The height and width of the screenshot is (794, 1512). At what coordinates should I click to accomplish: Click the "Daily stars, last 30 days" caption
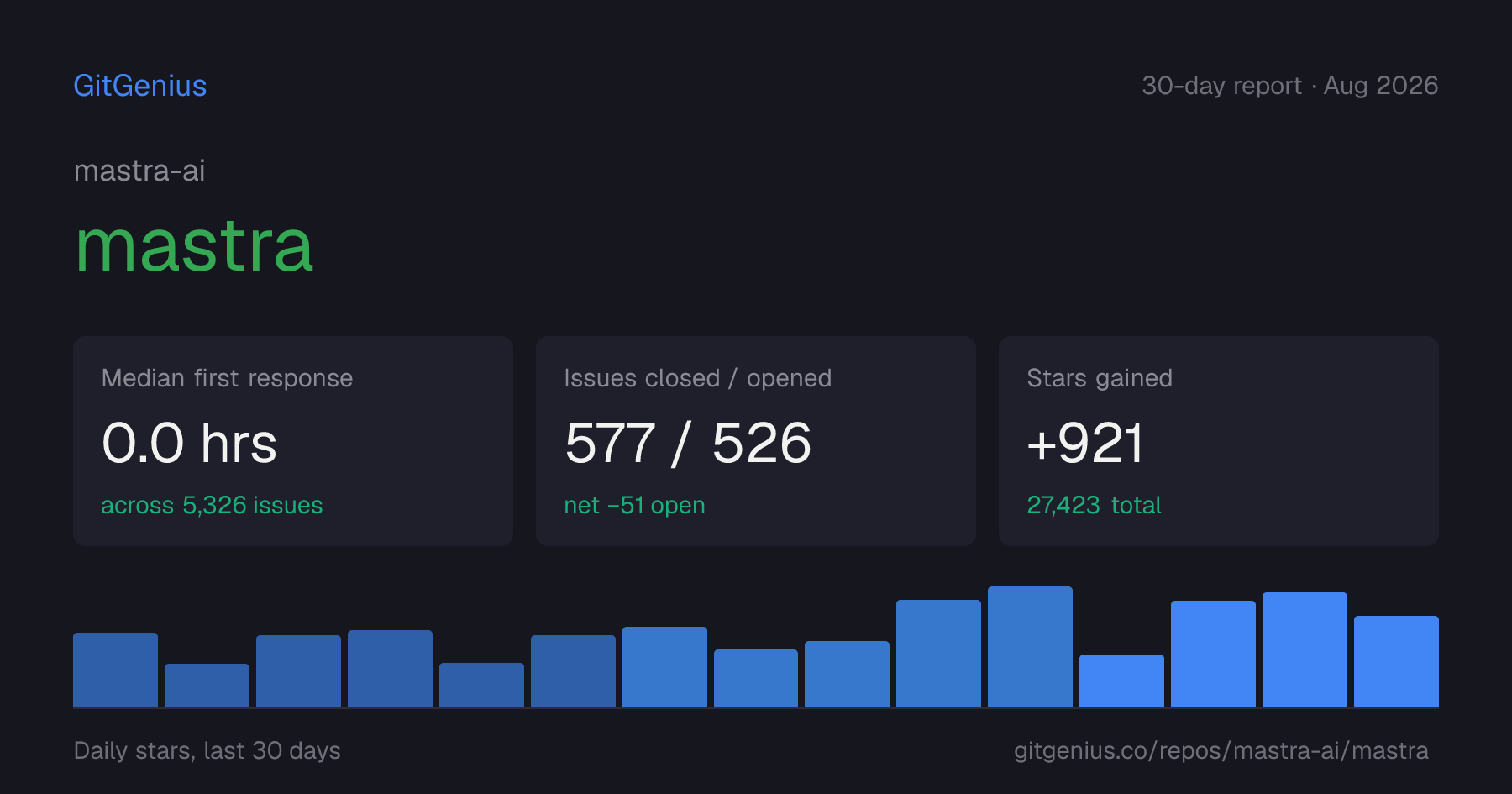tap(207, 750)
